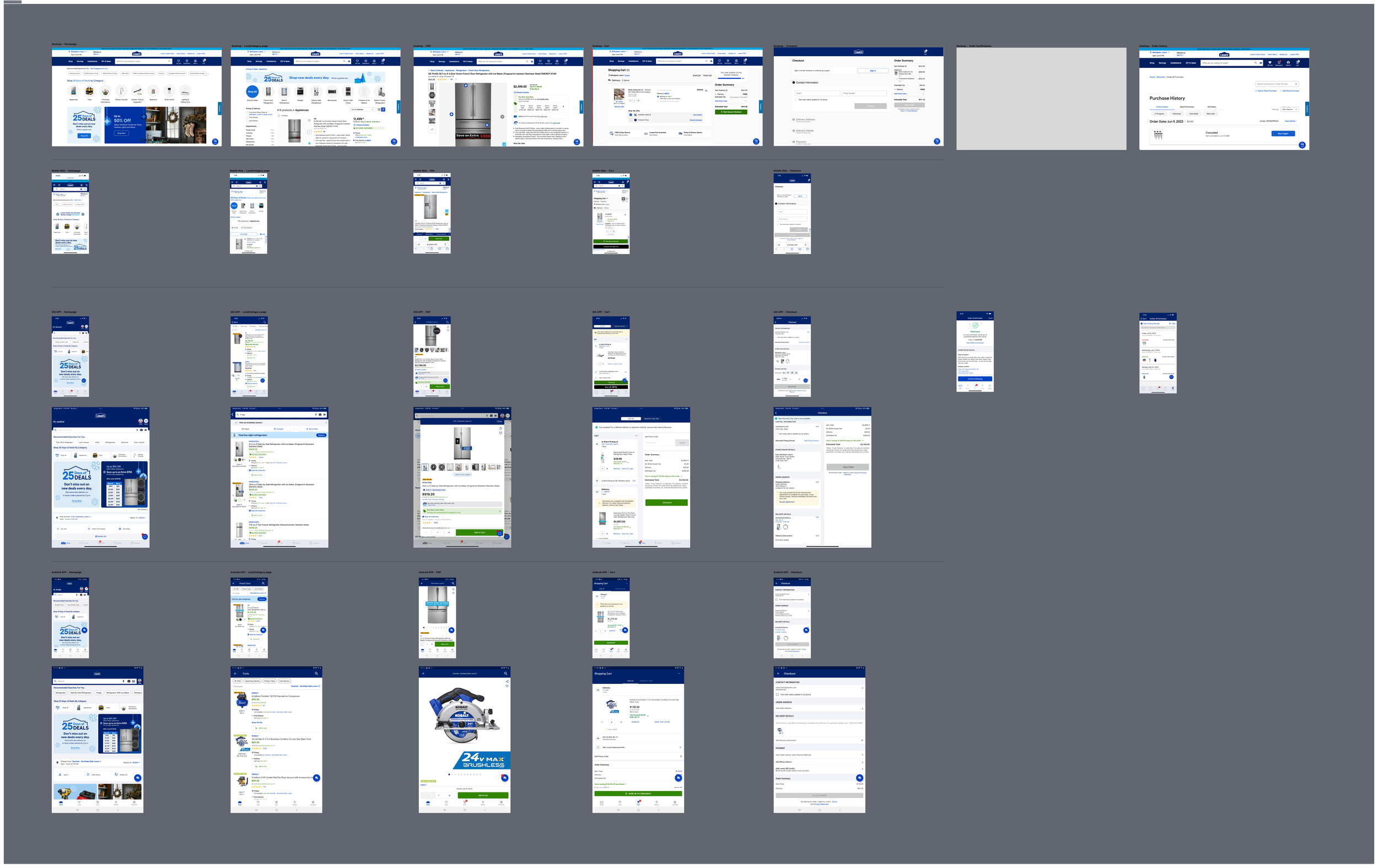1378x868 pixels.
Task: Click My Lists heart in Desktop Order History
Action: 1271,62
